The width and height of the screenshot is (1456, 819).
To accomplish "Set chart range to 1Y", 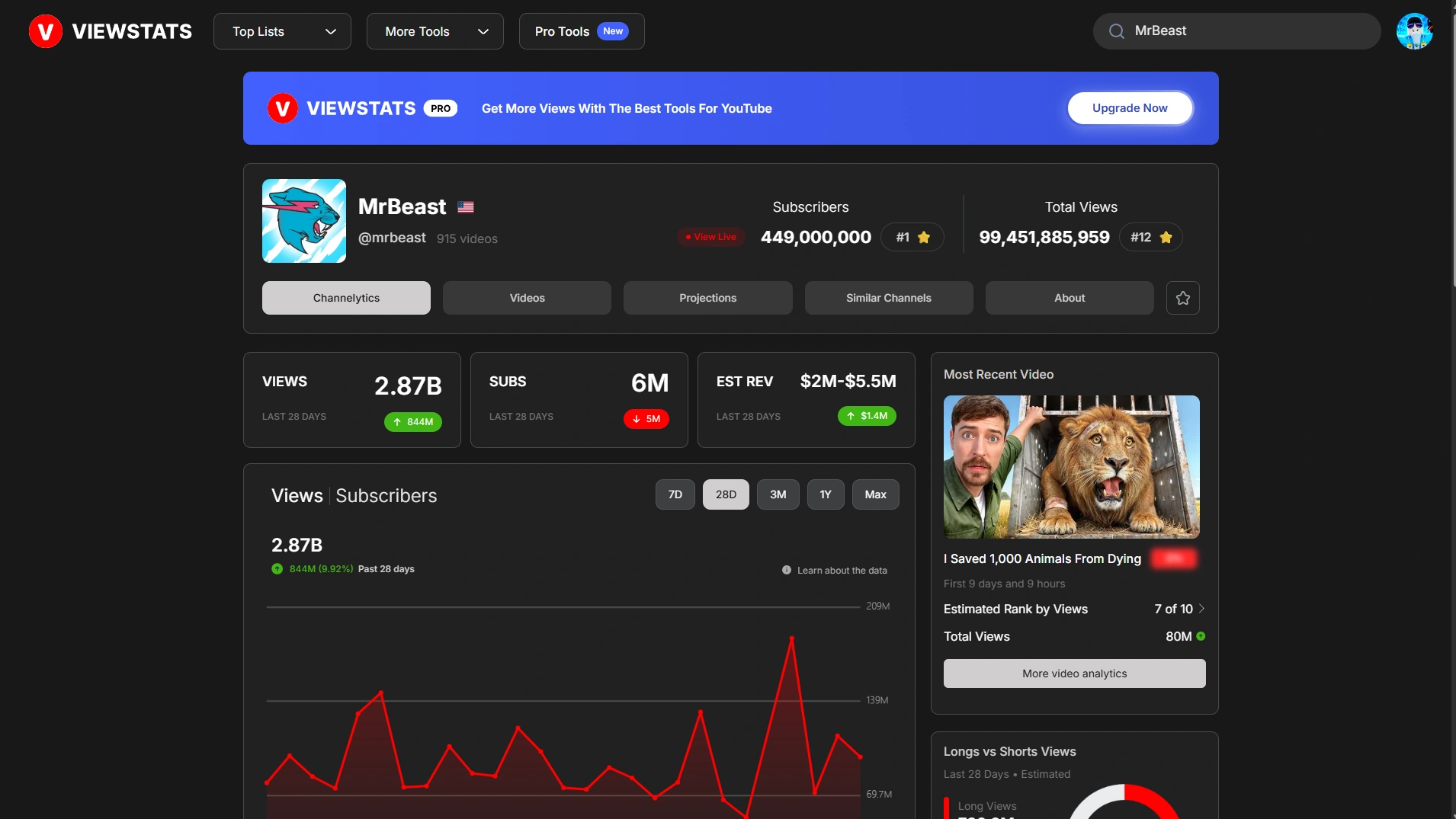I will 826,494.
